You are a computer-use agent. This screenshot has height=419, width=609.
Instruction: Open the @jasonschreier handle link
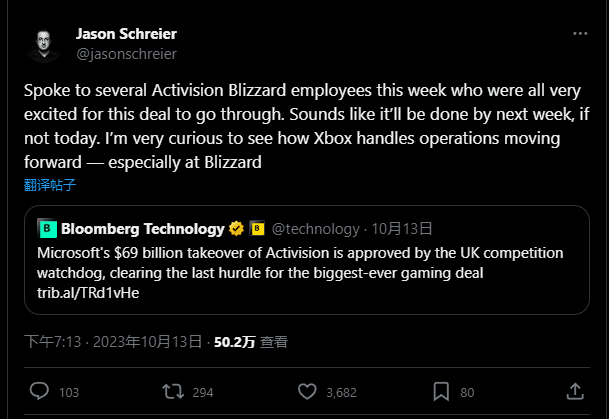click(126, 52)
